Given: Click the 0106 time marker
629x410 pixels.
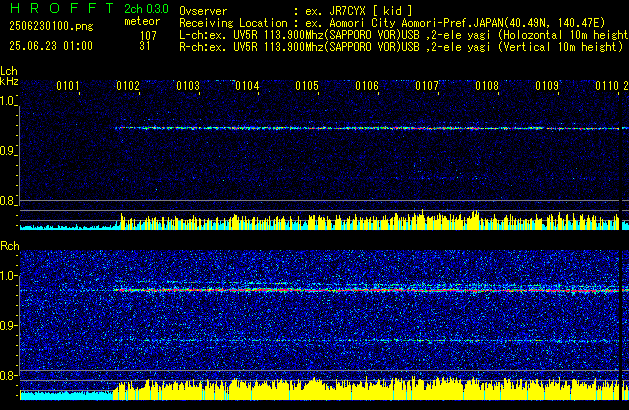Looking at the screenshot, I should [367, 86].
